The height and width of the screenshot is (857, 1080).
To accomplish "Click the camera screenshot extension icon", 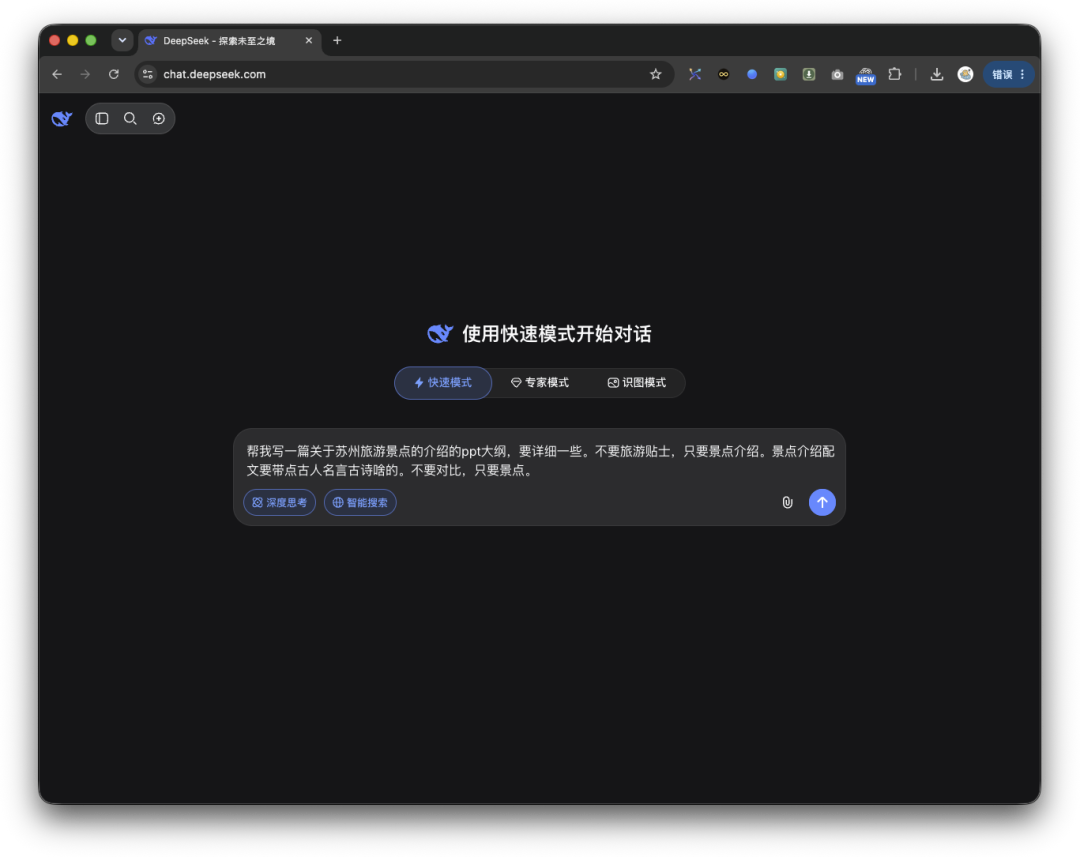I will tap(837, 74).
